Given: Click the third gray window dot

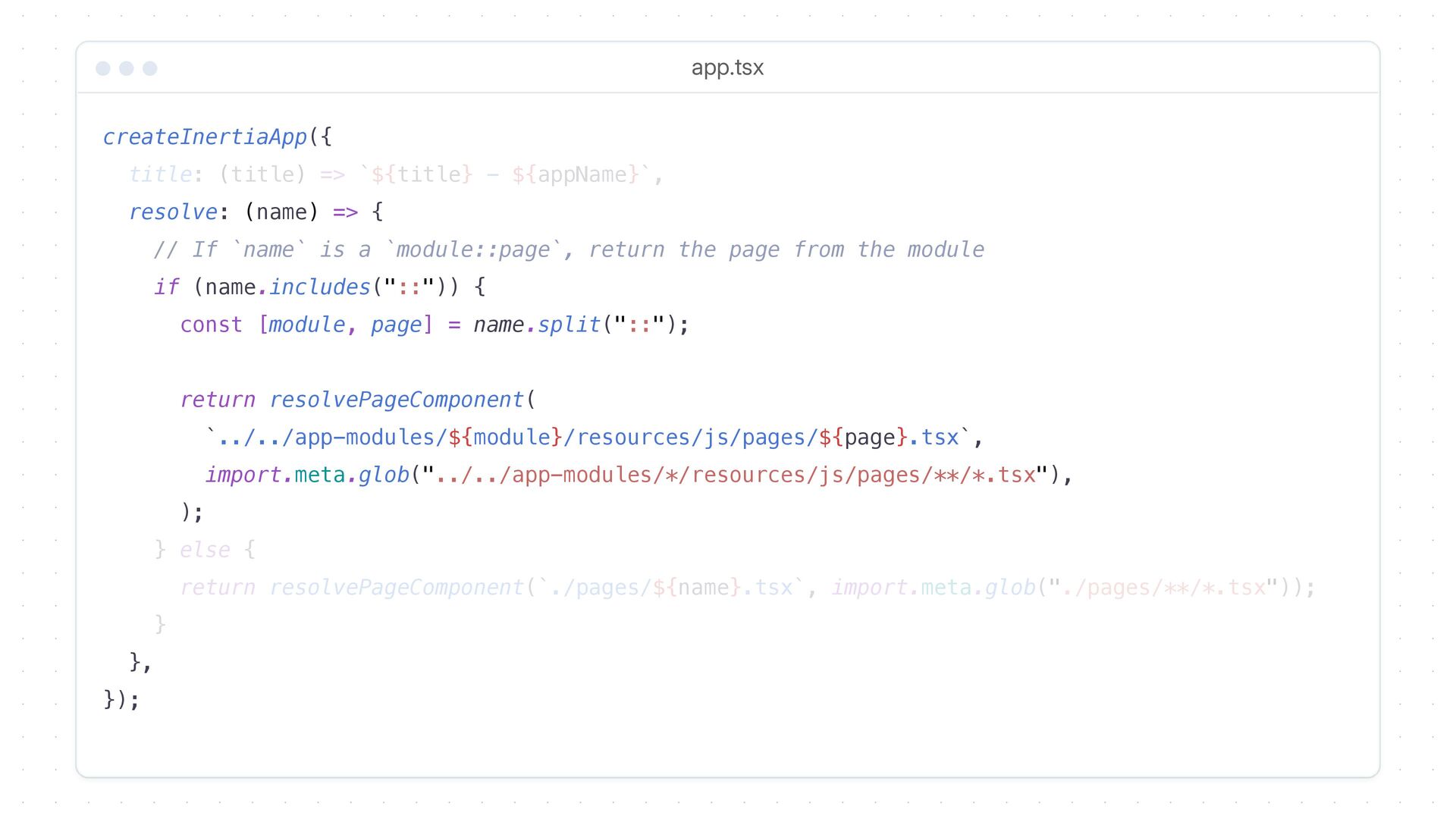Looking at the screenshot, I should (150, 68).
